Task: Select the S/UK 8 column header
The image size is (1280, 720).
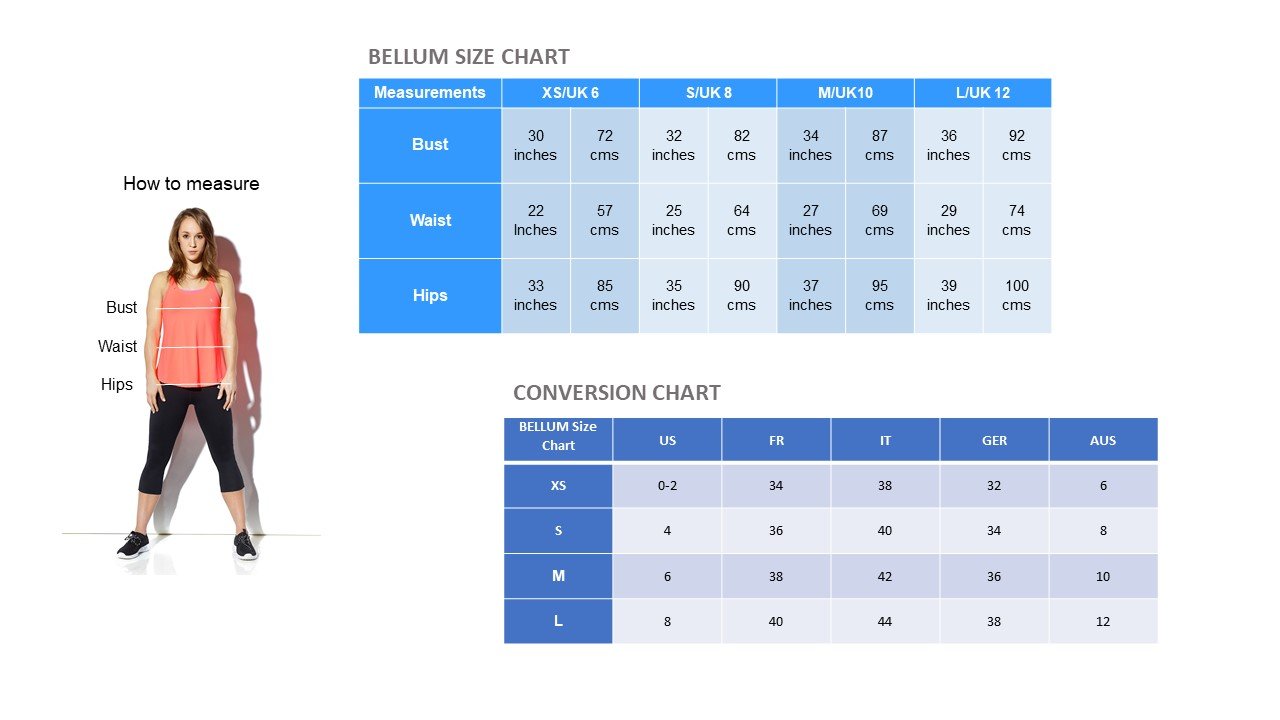Action: (x=708, y=93)
